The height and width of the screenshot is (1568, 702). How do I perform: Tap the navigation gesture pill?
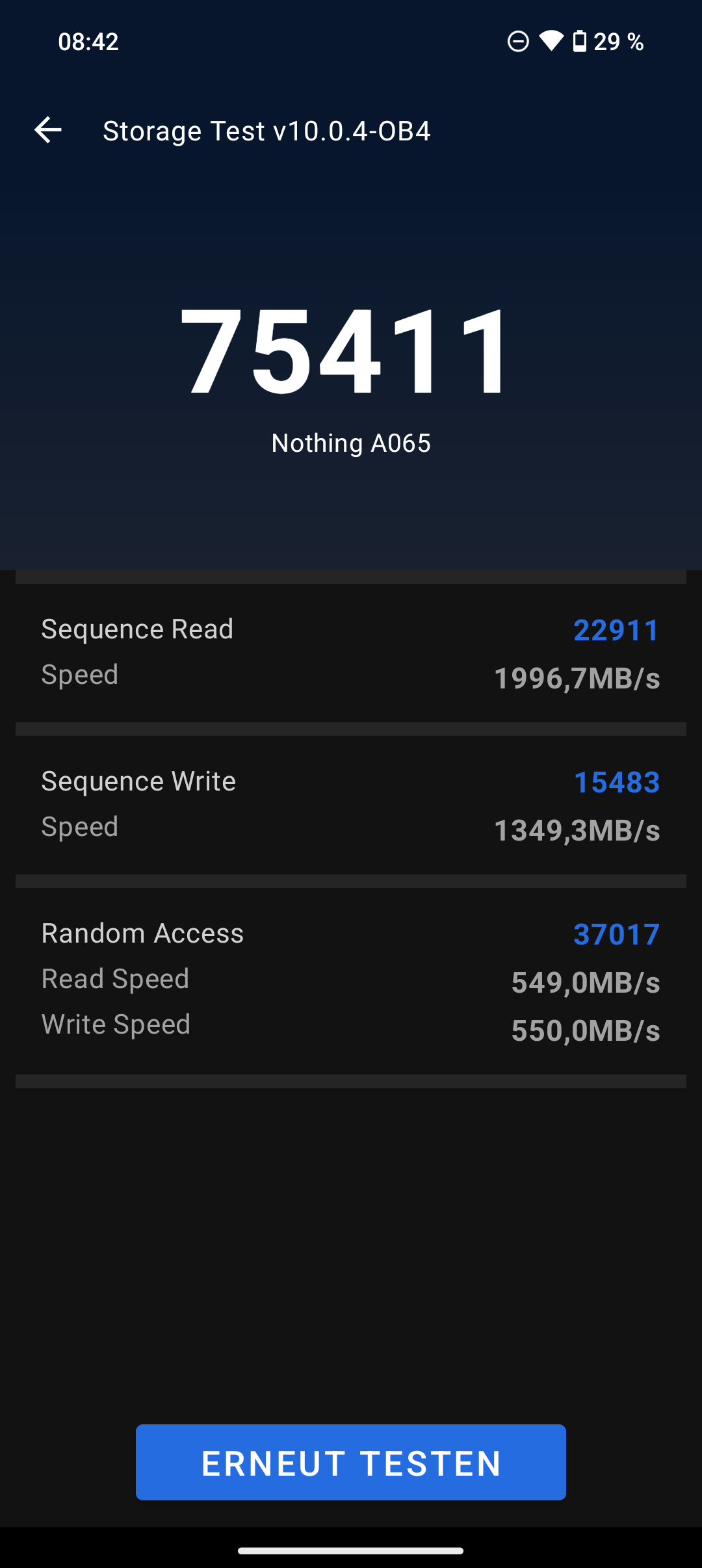click(x=351, y=1550)
